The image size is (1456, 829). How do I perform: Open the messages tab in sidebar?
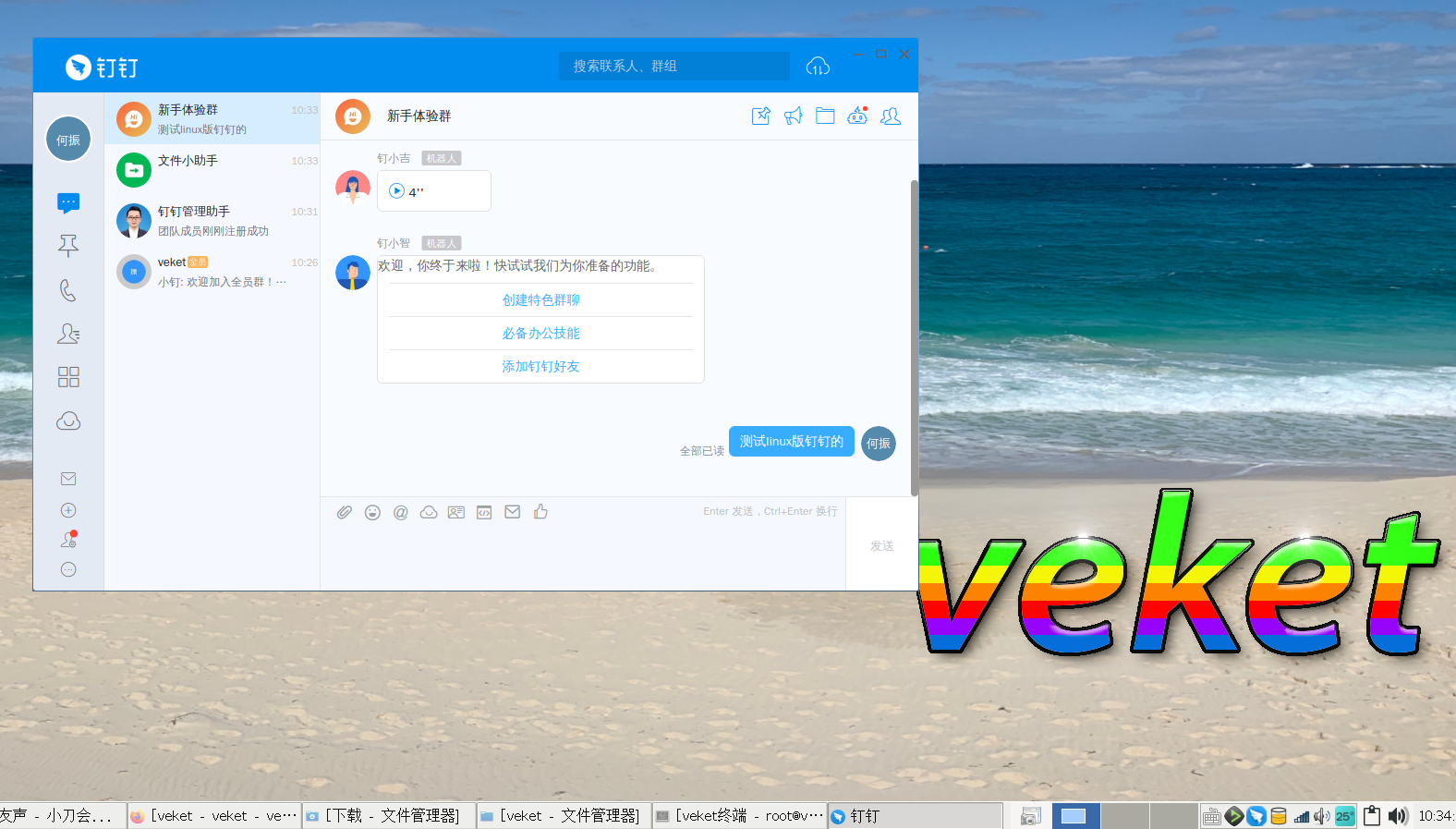tap(68, 202)
